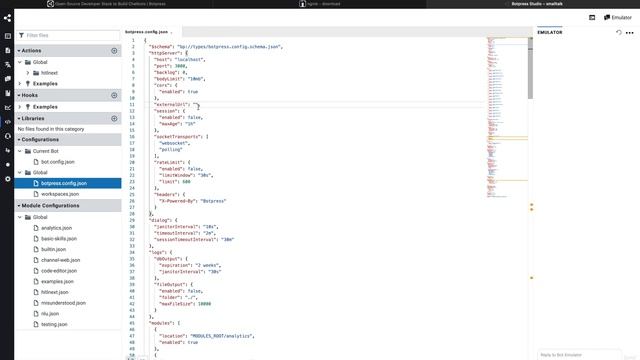Collapse the Module Configurations section
The height and width of the screenshot is (360, 640).
[68, 206]
